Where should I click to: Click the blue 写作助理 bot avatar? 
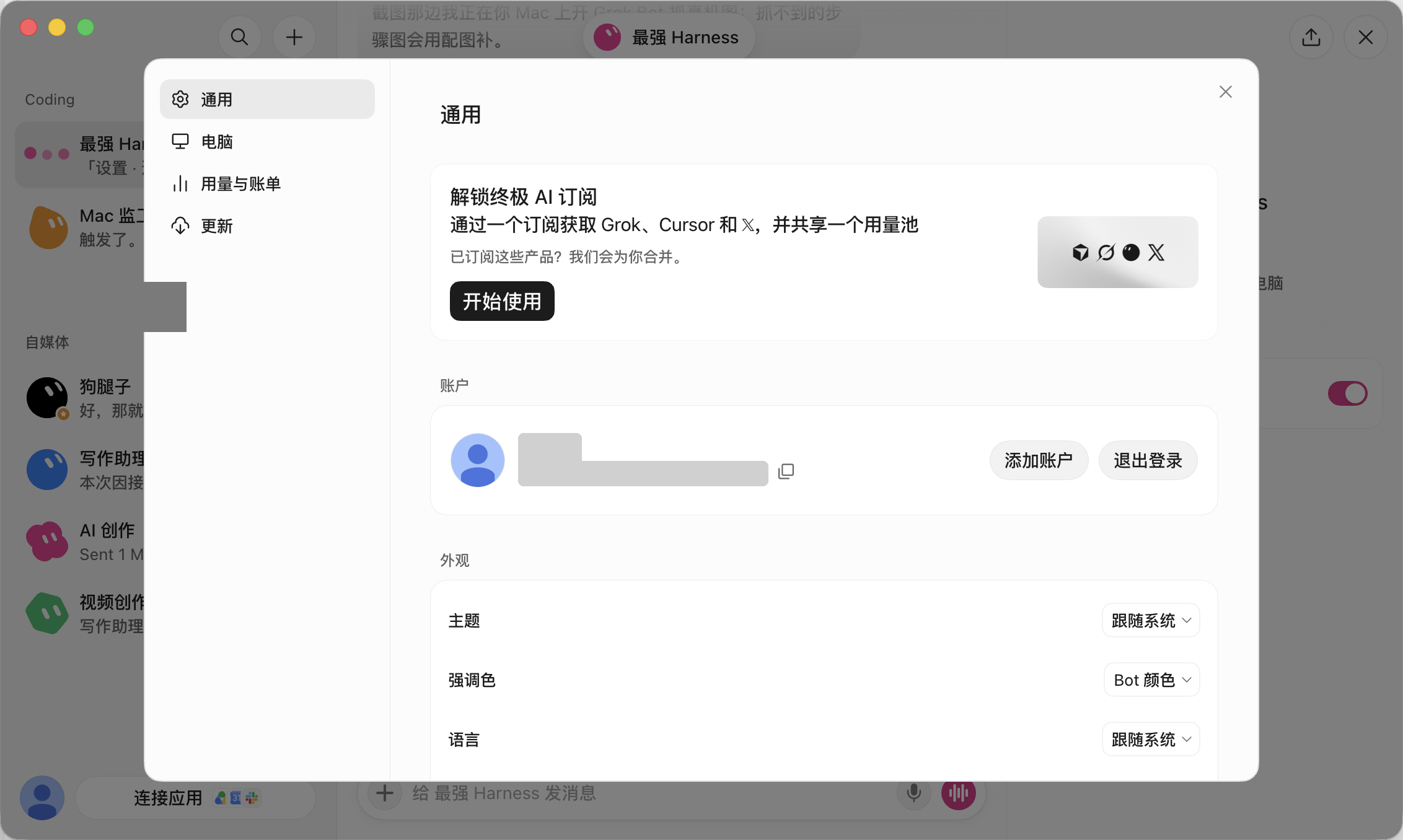pyautogui.click(x=47, y=470)
